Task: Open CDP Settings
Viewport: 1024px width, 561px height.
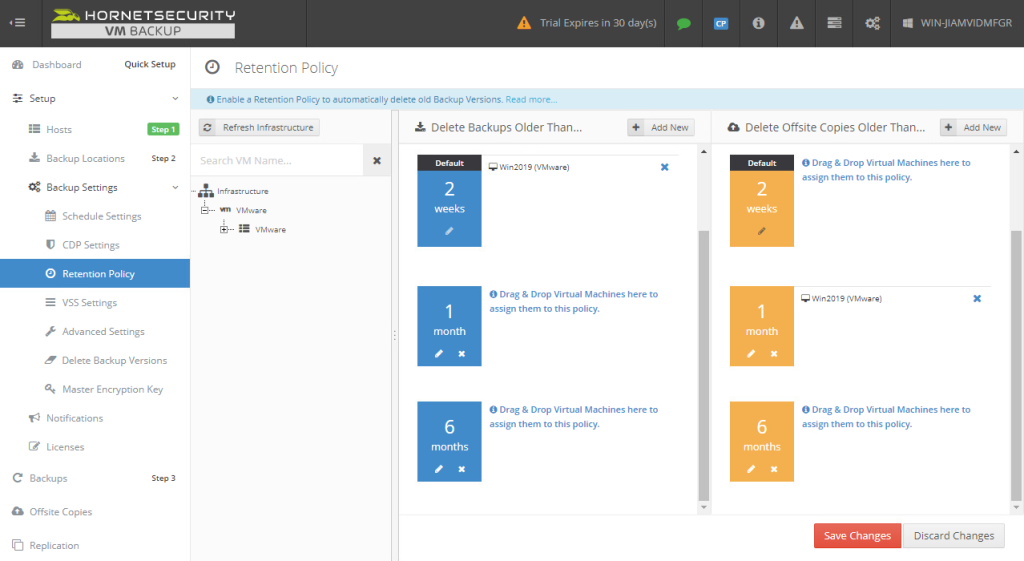Action: tap(91, 245)
